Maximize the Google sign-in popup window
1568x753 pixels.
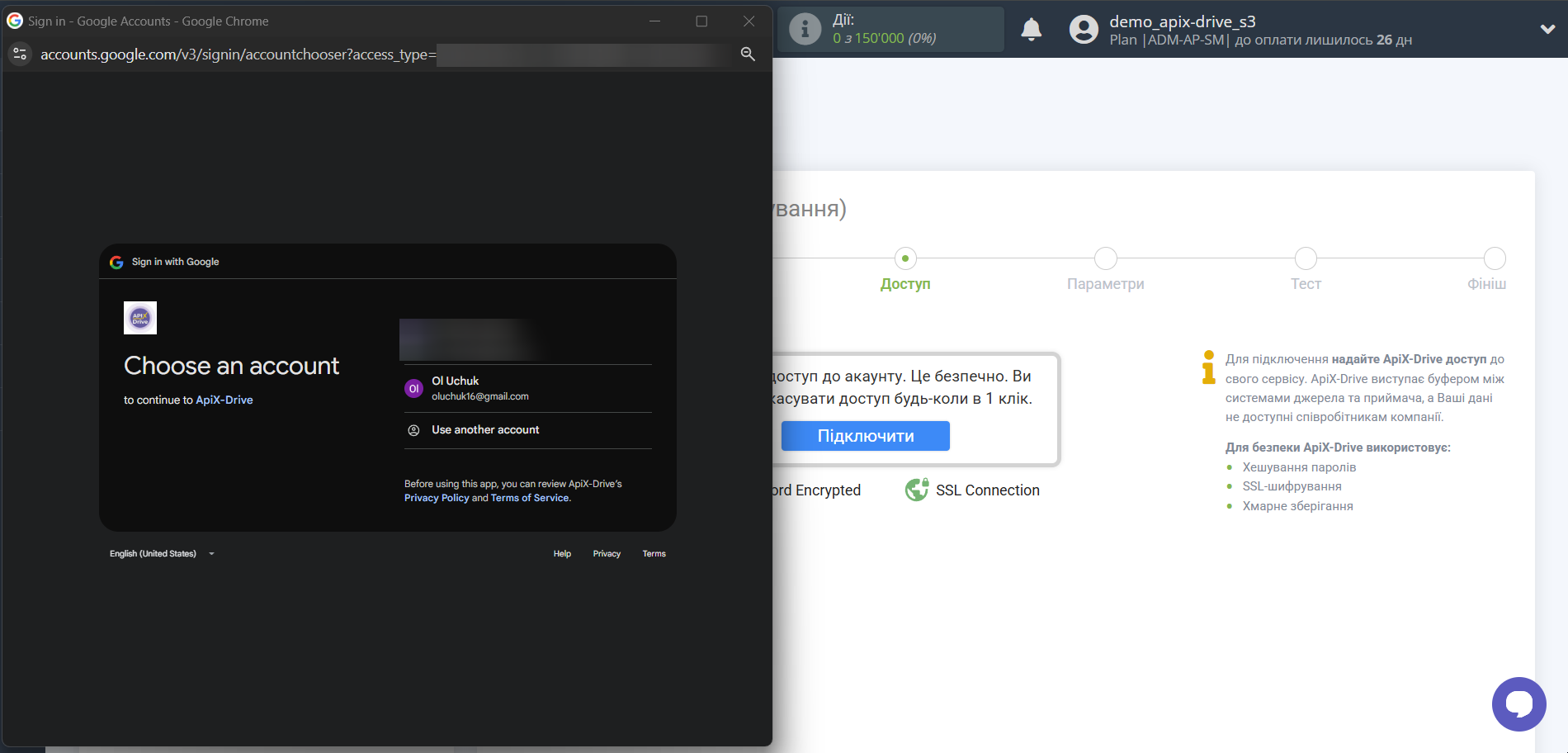701,21
